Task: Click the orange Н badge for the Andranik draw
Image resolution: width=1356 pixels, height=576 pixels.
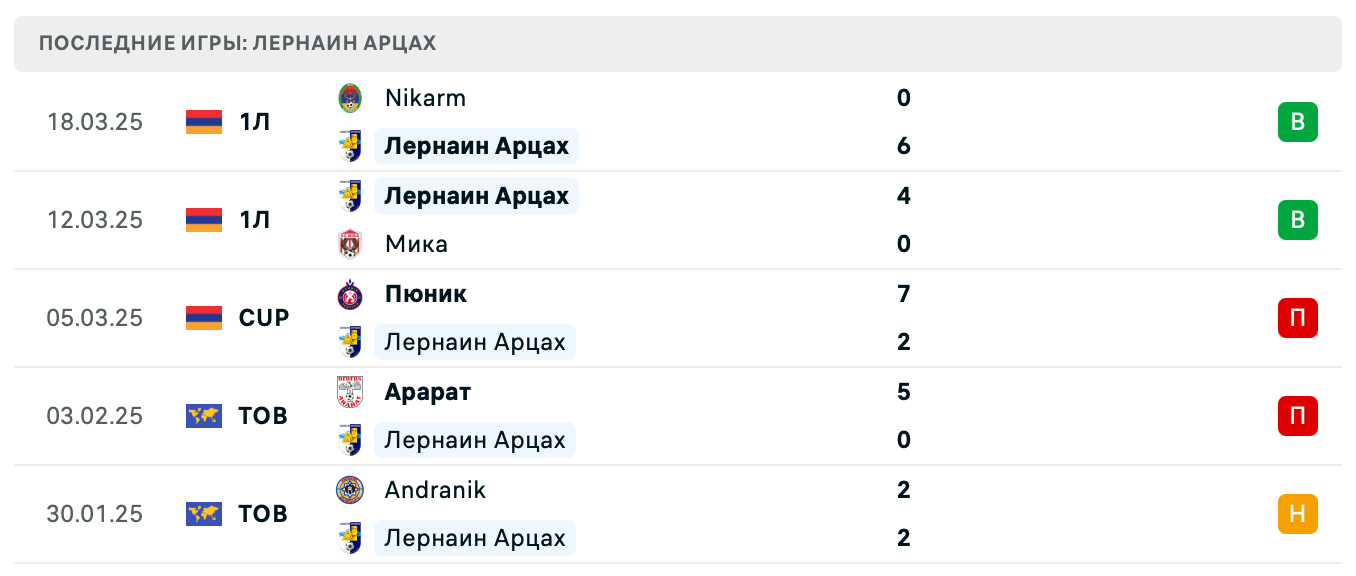Action: pyautogui.click(x=1297, y=514)
